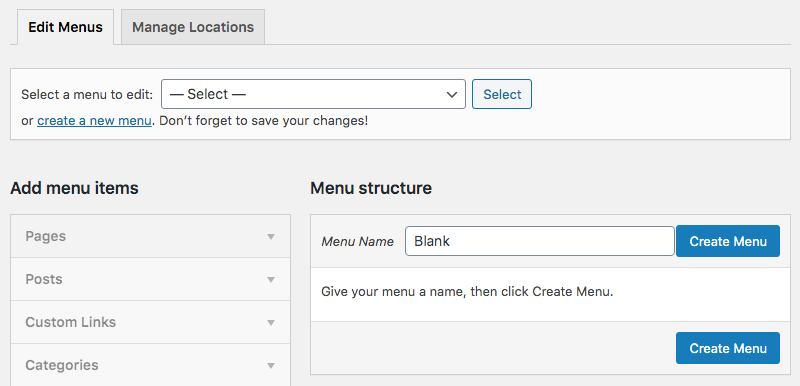The height and width of the screenshot is (386, 800).
Task: Click the Categories section arrow icon
Action: (x=271, y=366)
